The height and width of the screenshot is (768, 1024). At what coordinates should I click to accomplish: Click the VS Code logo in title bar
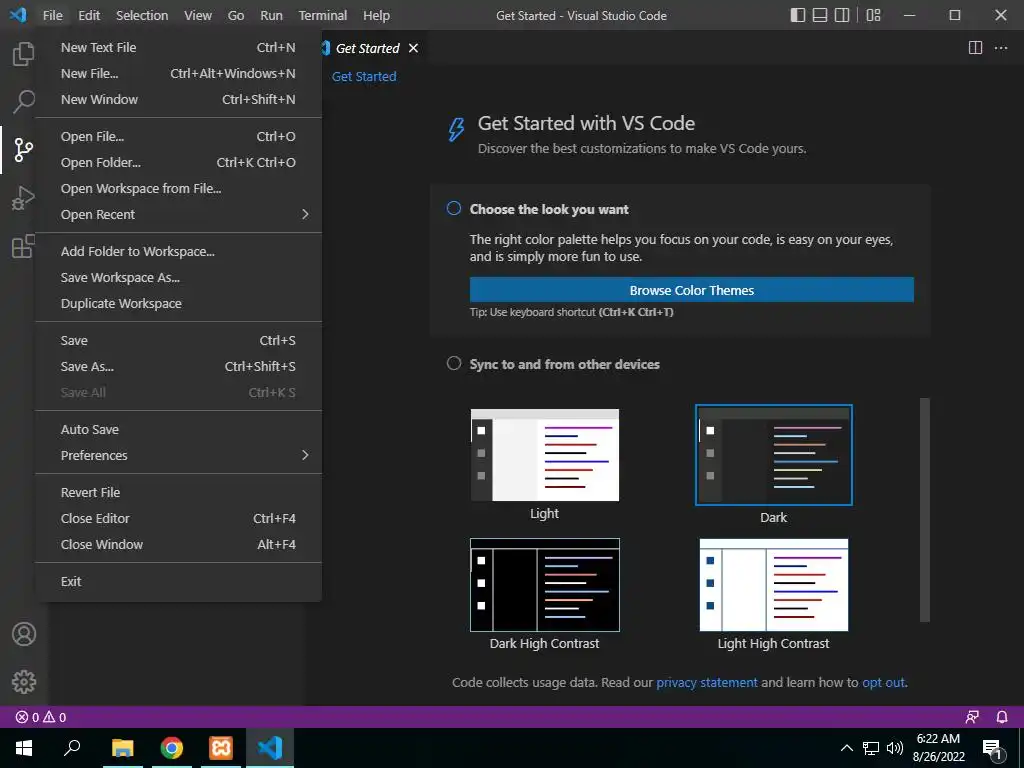pyautogui.click(x=18, y=15)
